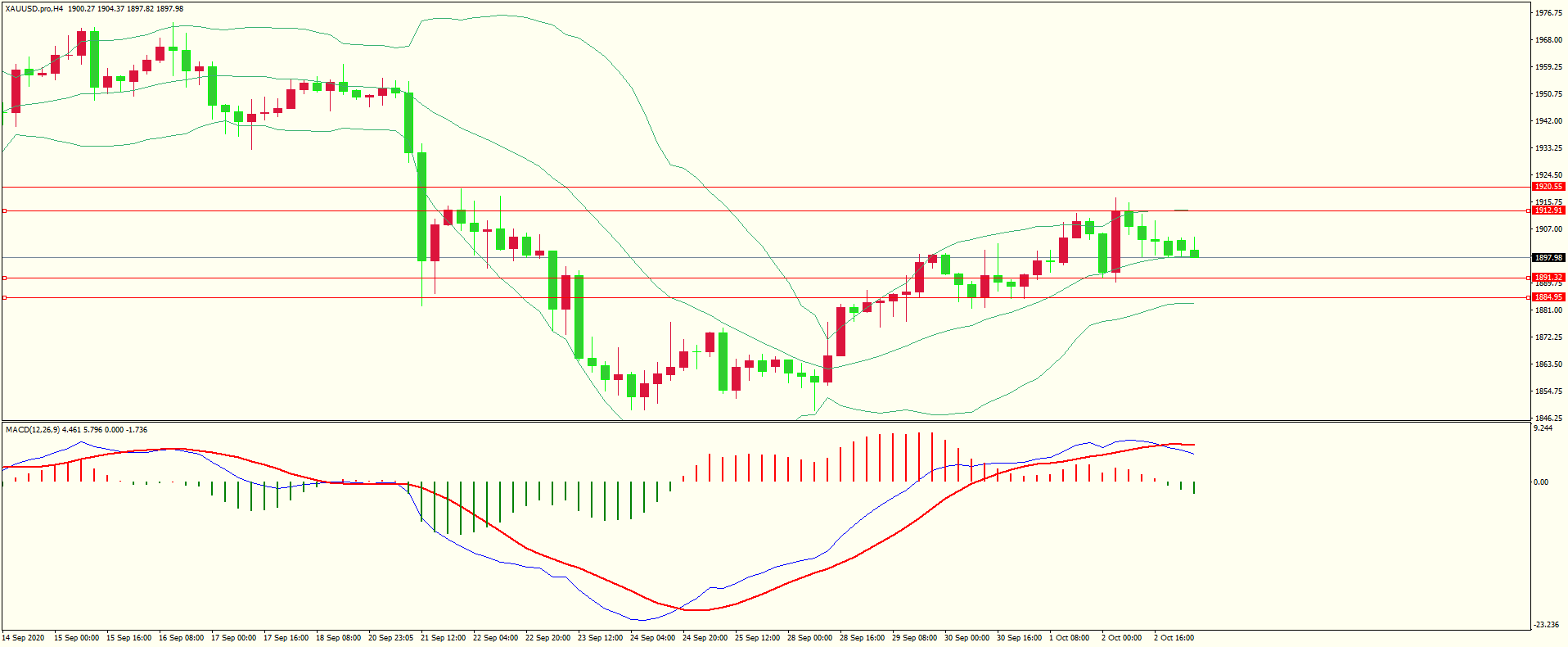Click the 1959.25 price scale value
The image size is (1568, 647).
(x=1548, y=67)
